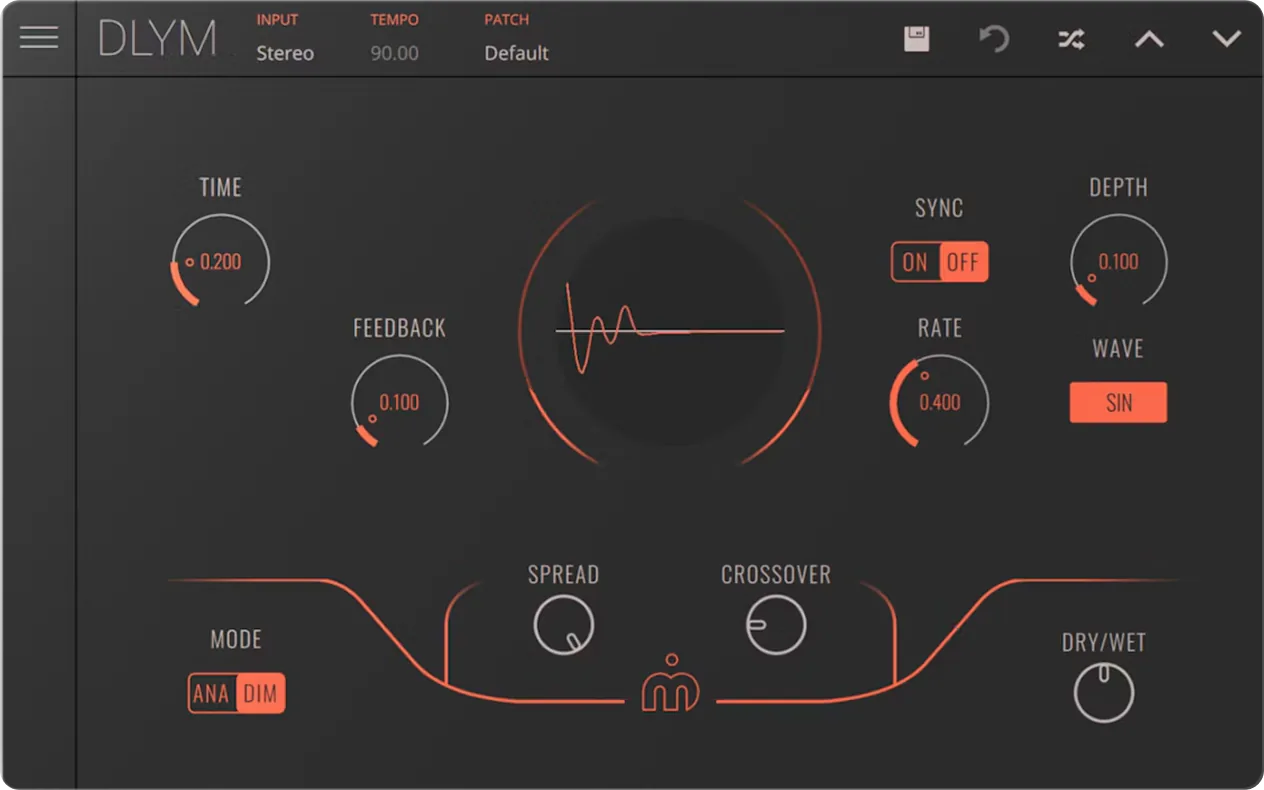Set SYNC to OFF
The width and height of the screenshot is (1264, 790).
point(964,262)
